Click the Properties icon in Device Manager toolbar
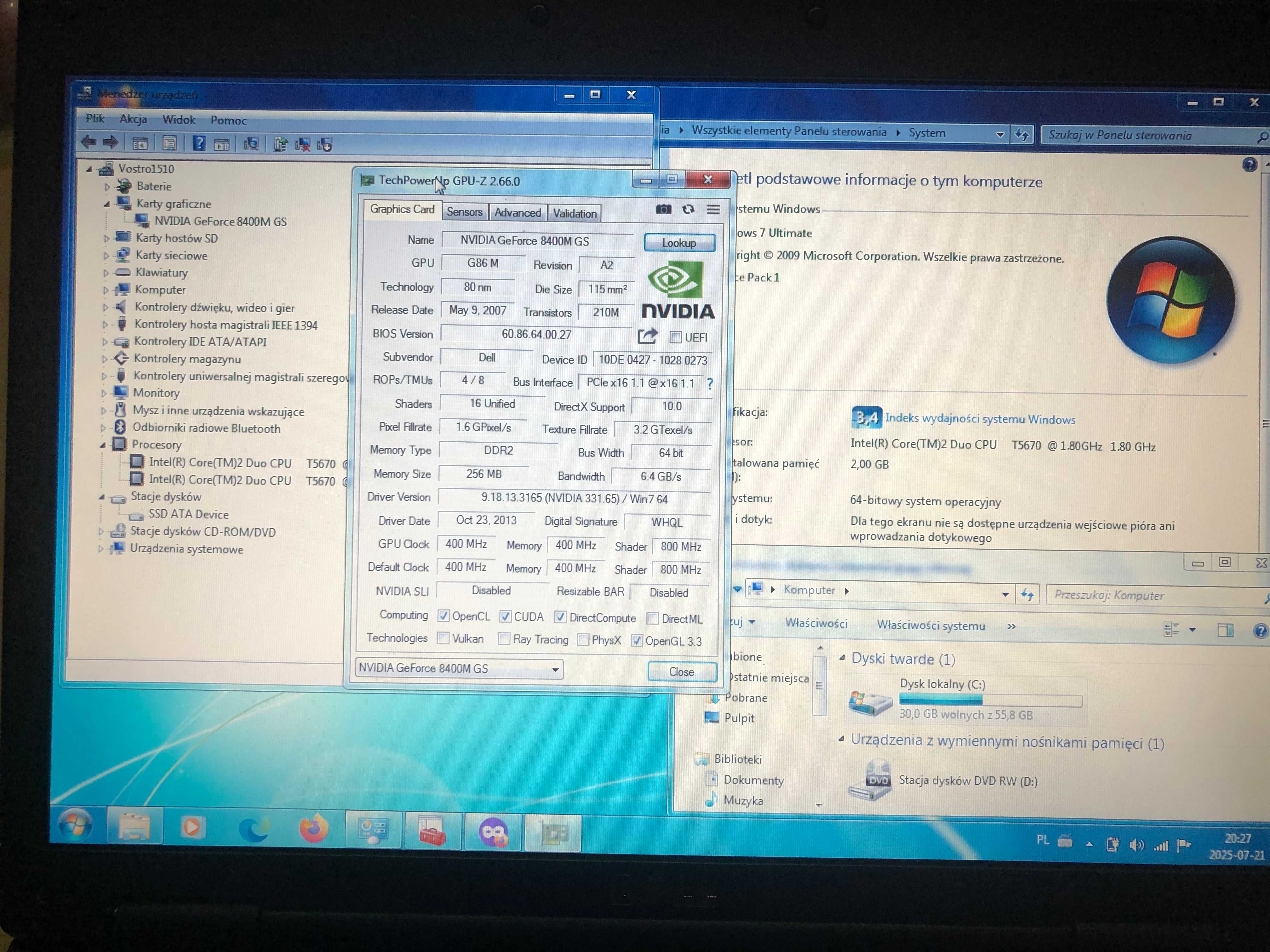Screen dimensions: 1270x952 click(169, 143)
